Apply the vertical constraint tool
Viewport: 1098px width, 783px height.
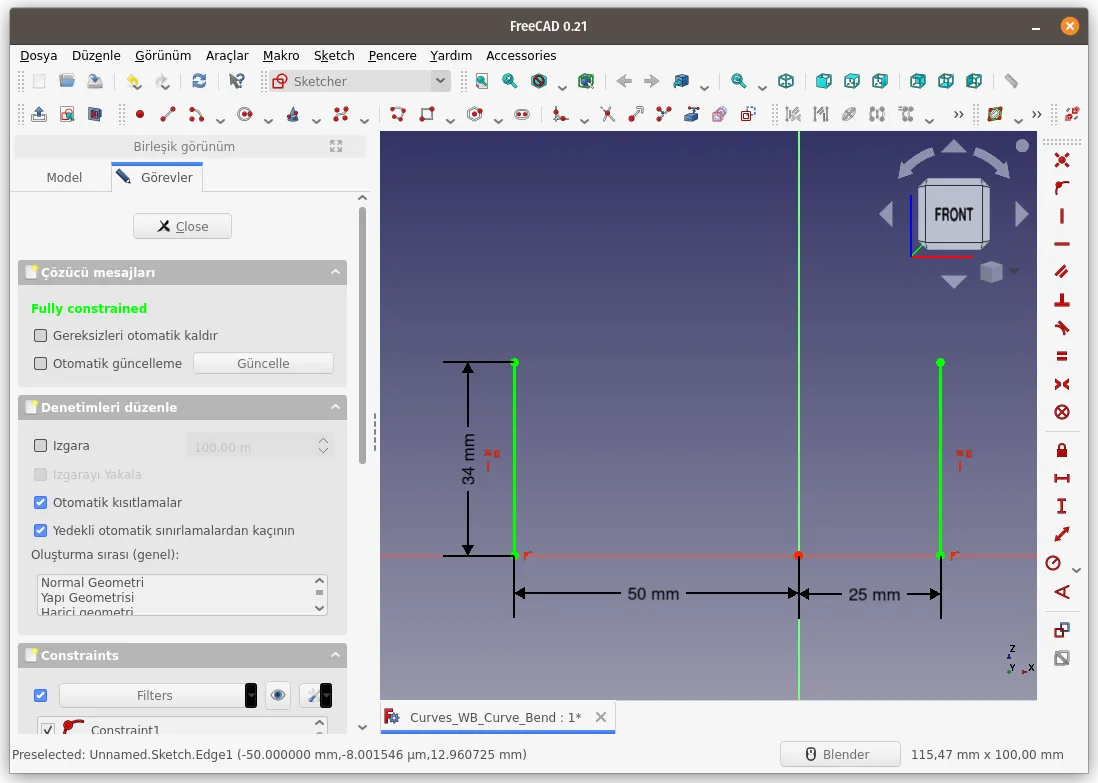point(1062,216)
